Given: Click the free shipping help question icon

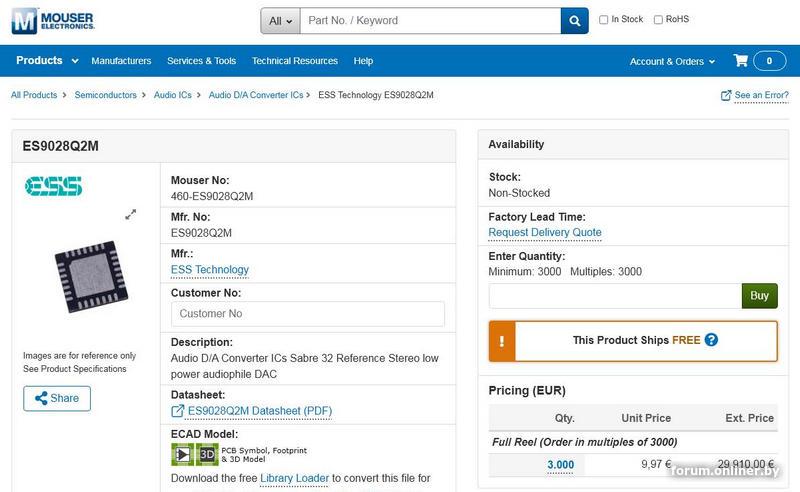Looking at the screenshot, I should click(x=711, y=340).
